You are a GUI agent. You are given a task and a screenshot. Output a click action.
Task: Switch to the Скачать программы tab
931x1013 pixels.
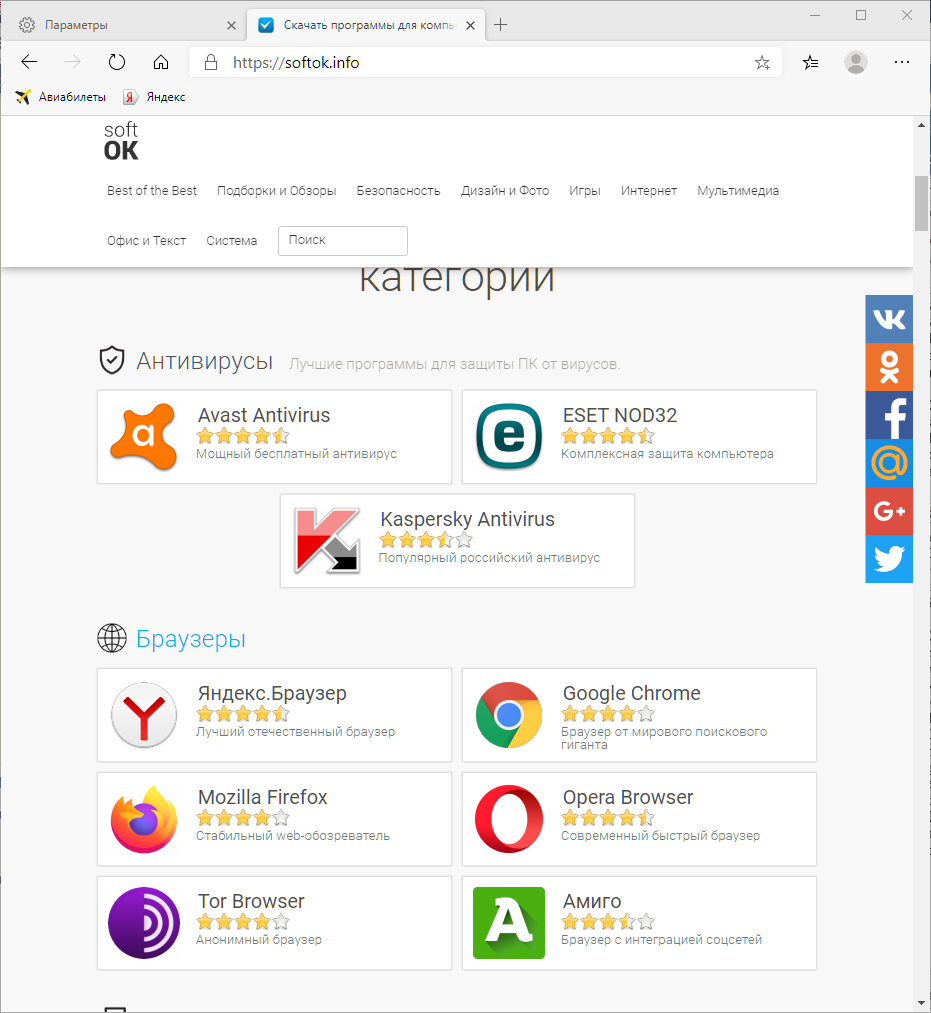pos(366,25)
